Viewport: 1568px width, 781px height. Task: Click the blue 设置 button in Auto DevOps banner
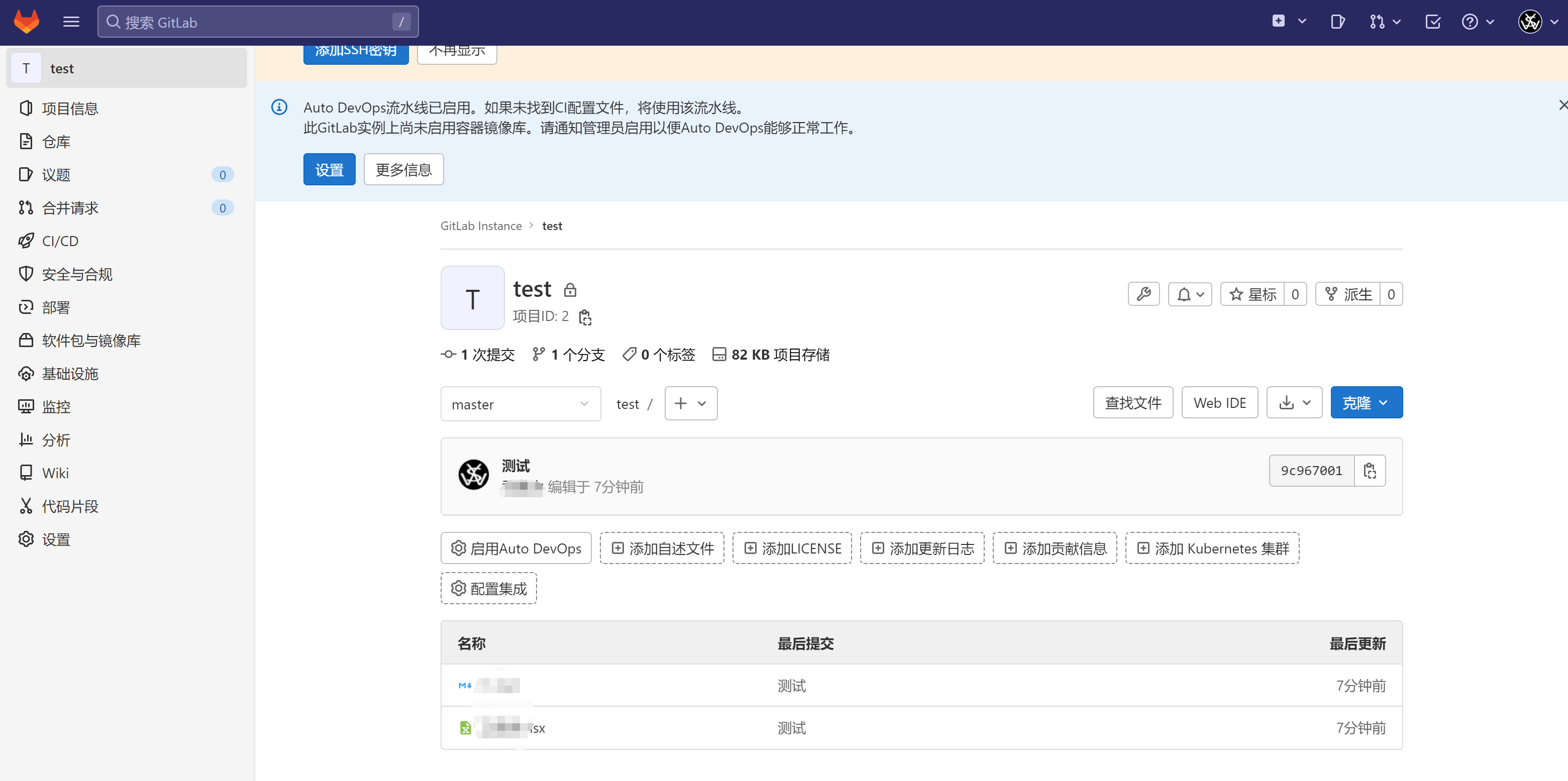click(x=329, y=169)
